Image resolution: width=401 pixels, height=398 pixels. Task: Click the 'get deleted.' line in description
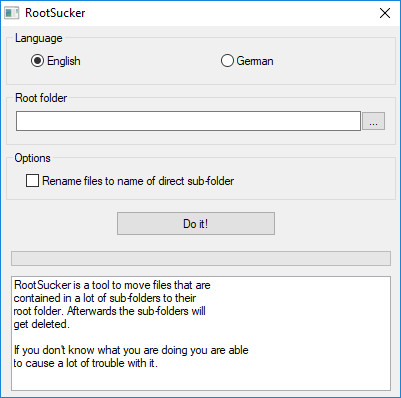[41, 324]
